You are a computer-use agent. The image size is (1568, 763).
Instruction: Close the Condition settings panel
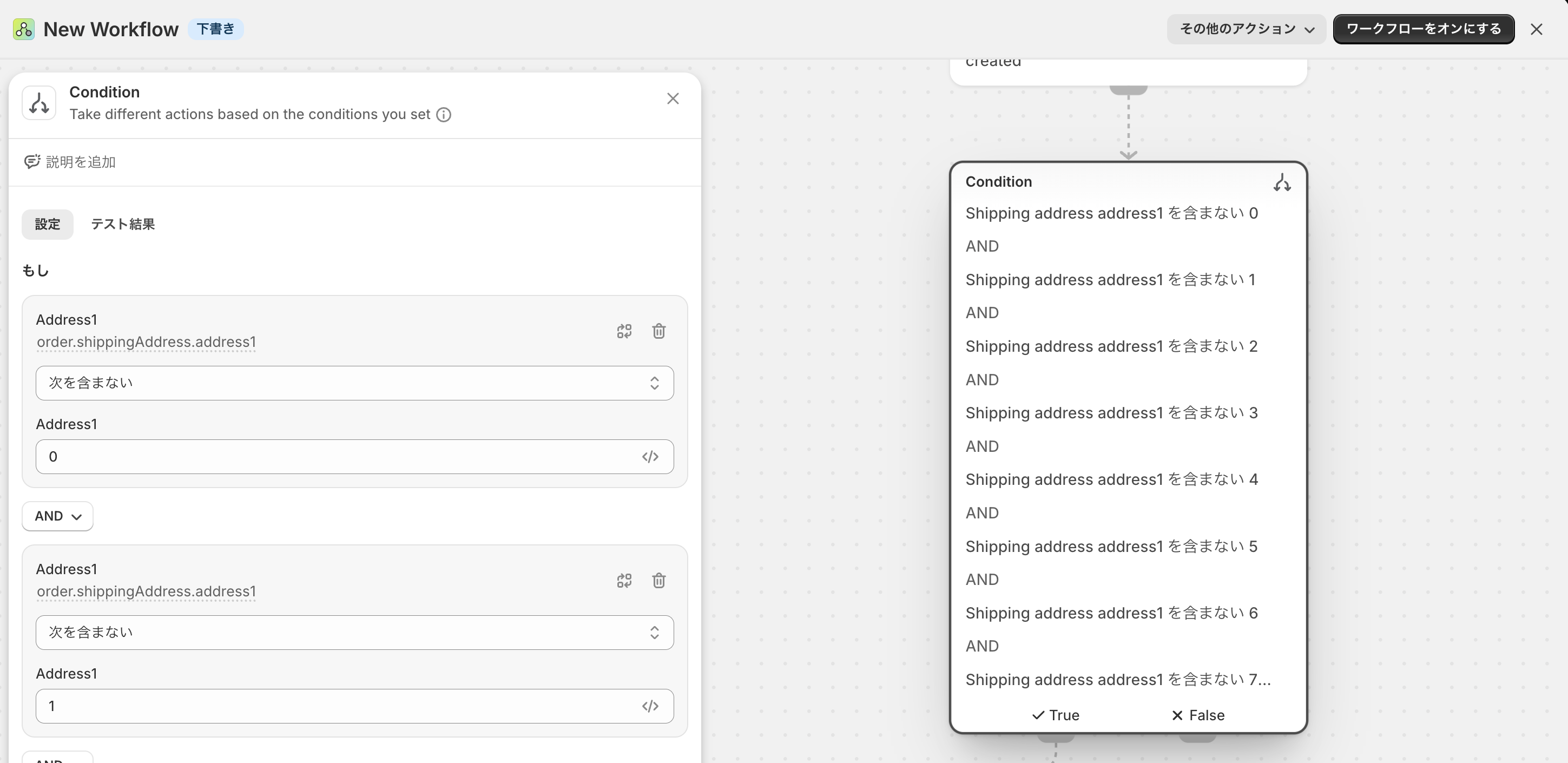[673, 98]
